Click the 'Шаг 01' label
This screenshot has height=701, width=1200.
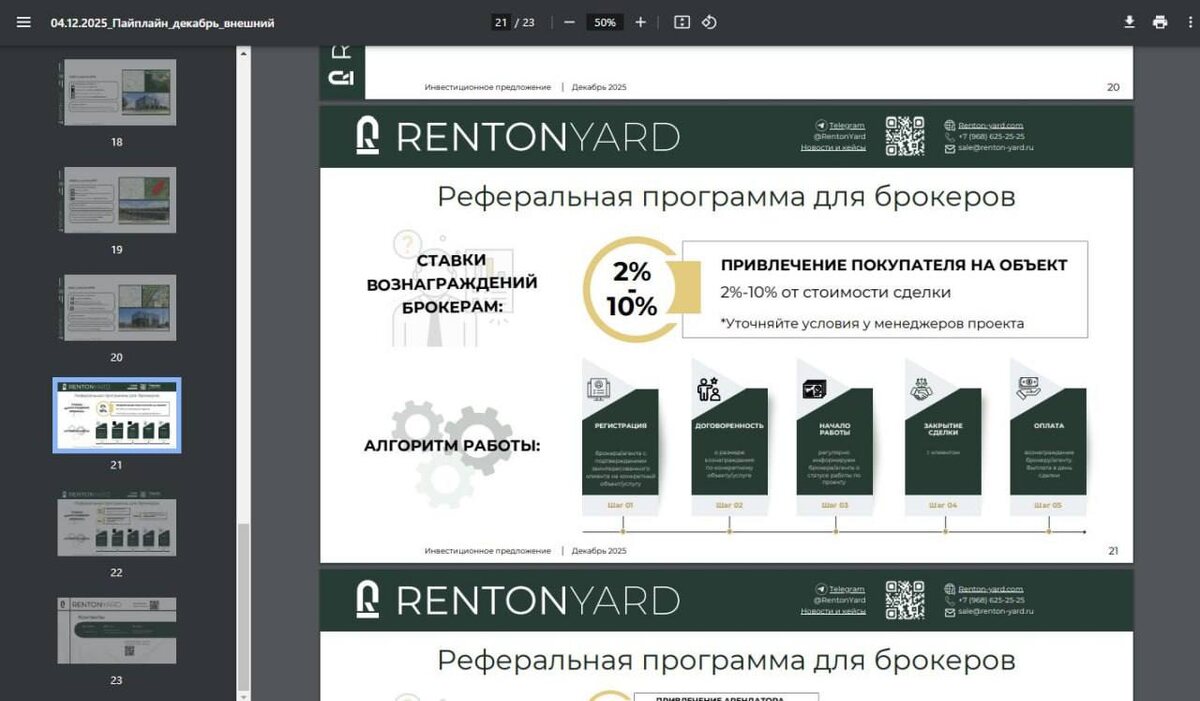point(620,505)
